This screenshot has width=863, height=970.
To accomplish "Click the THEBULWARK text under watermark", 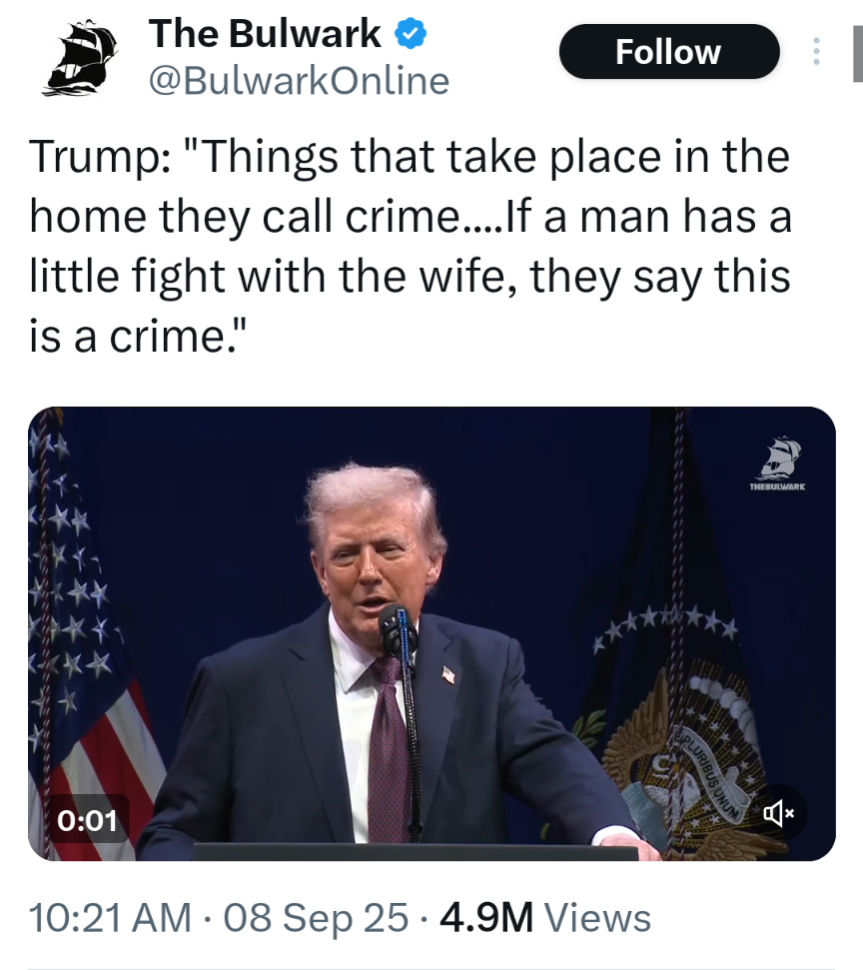I will (x=778, y=487).
